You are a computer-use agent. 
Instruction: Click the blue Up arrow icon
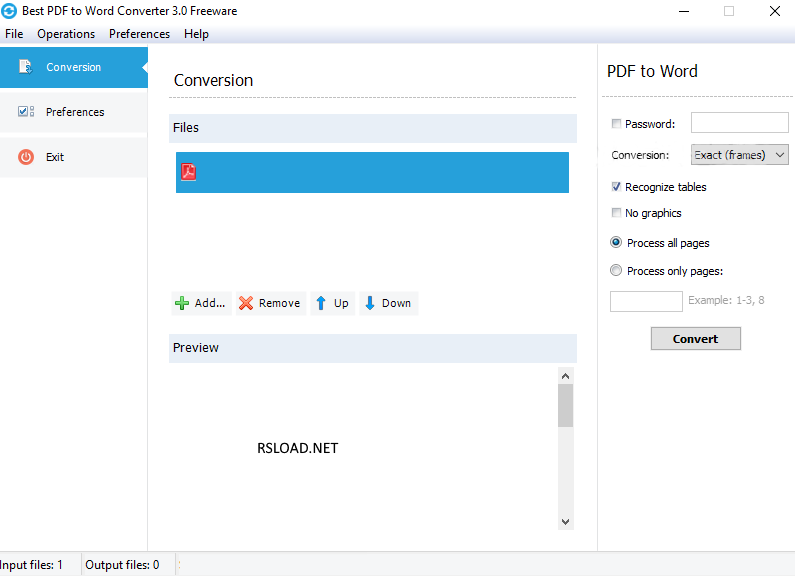[320, 303]
